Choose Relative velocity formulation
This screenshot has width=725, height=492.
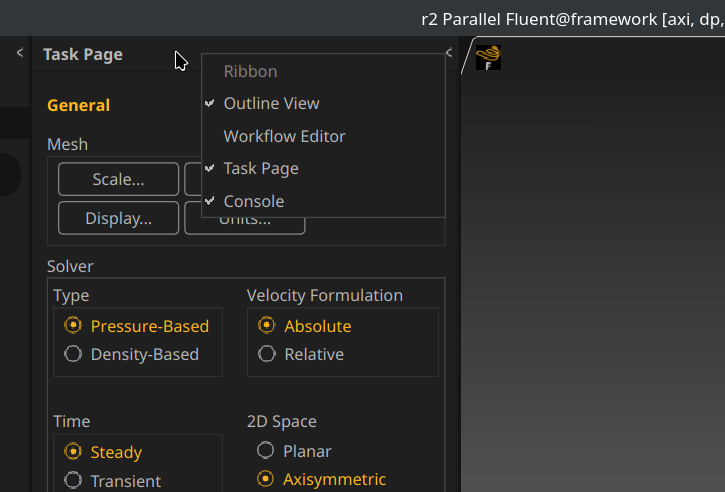pyautogui.click(x=267, y=354)
